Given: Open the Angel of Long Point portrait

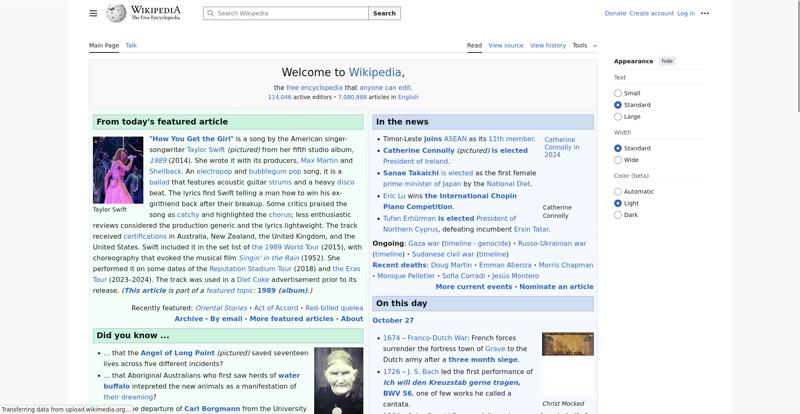Looking at the screenshot, I should tap(338, 380).
